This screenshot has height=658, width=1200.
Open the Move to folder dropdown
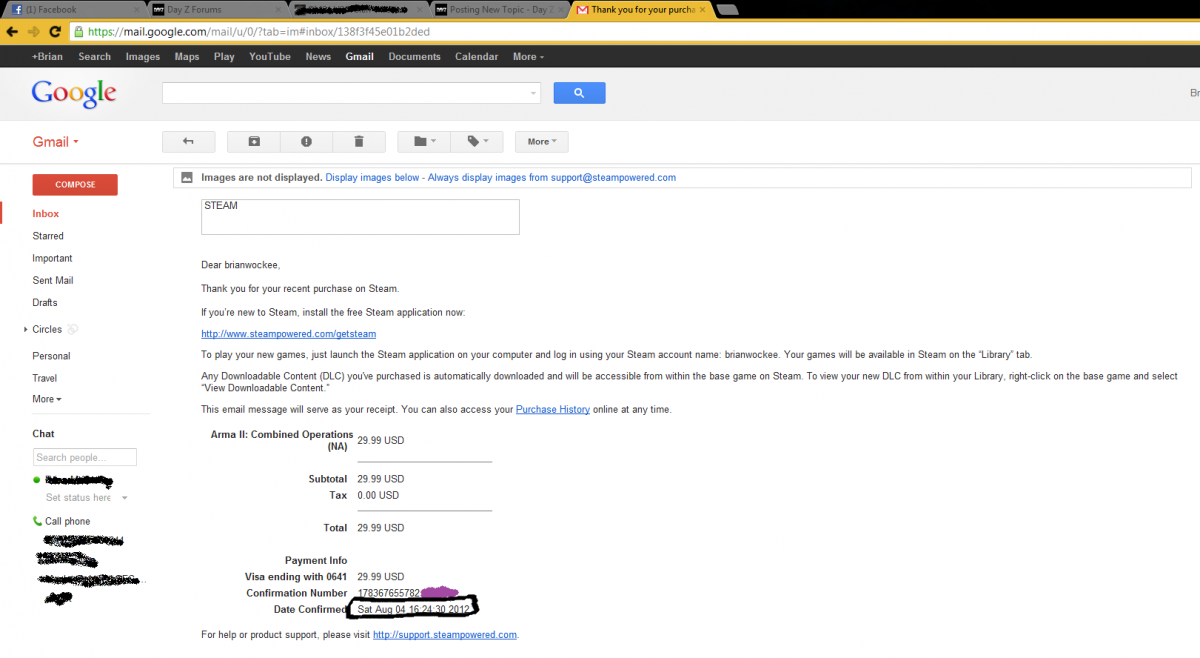[x=424, y=142]
